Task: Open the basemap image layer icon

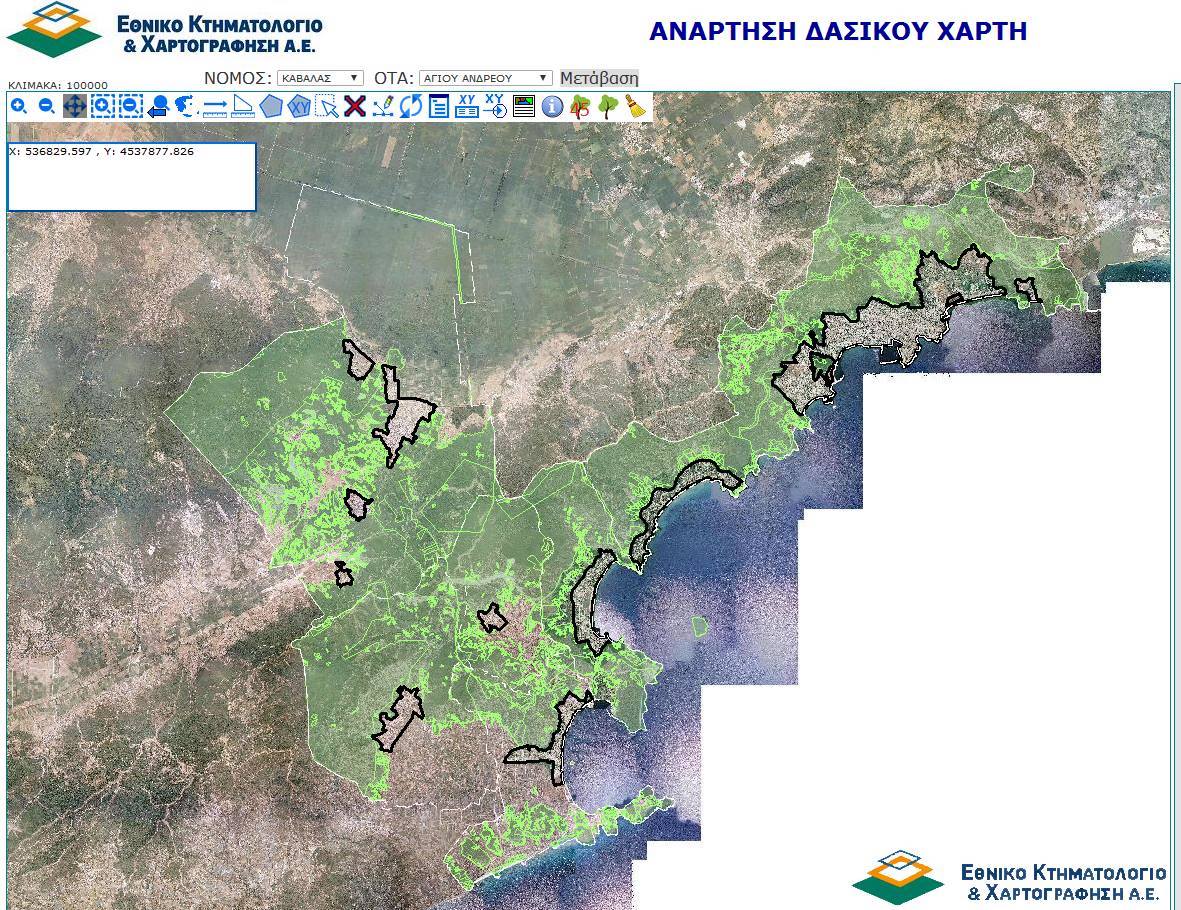Action: click(524, 106)
